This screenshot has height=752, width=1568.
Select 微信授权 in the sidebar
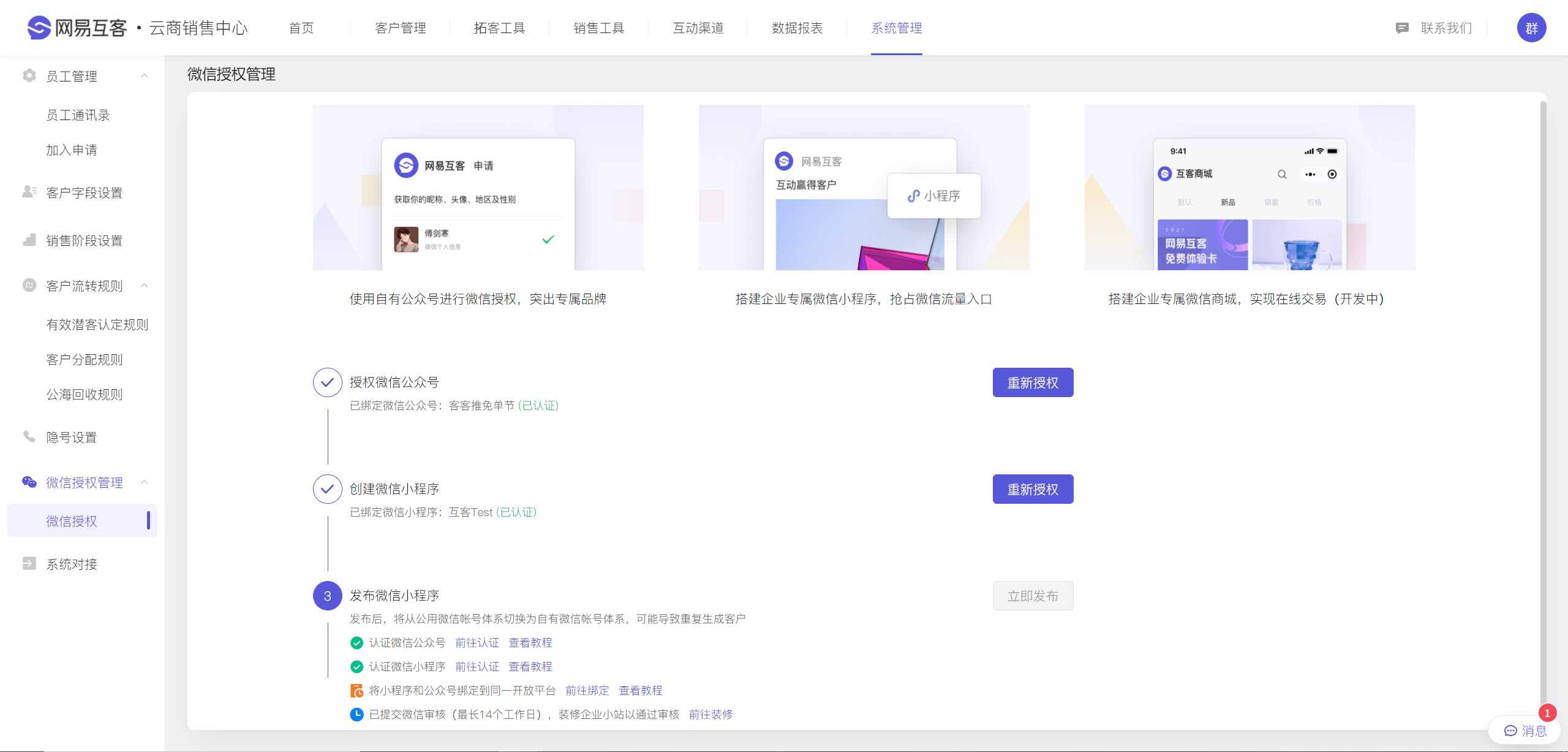point(82,521)
